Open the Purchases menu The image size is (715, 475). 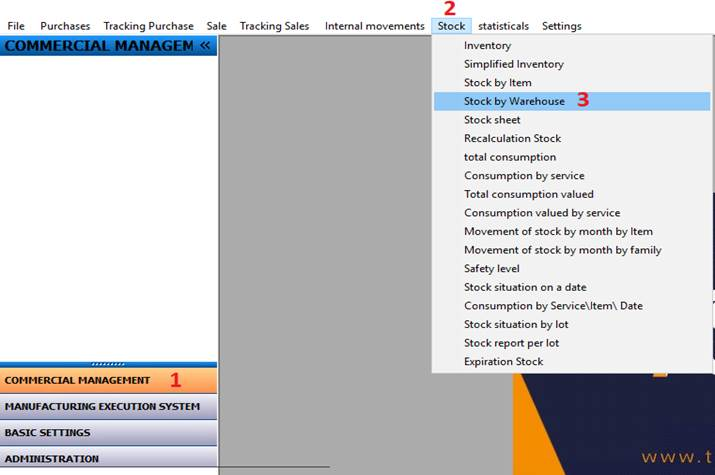pyautogui.click(x=65, y=26)
